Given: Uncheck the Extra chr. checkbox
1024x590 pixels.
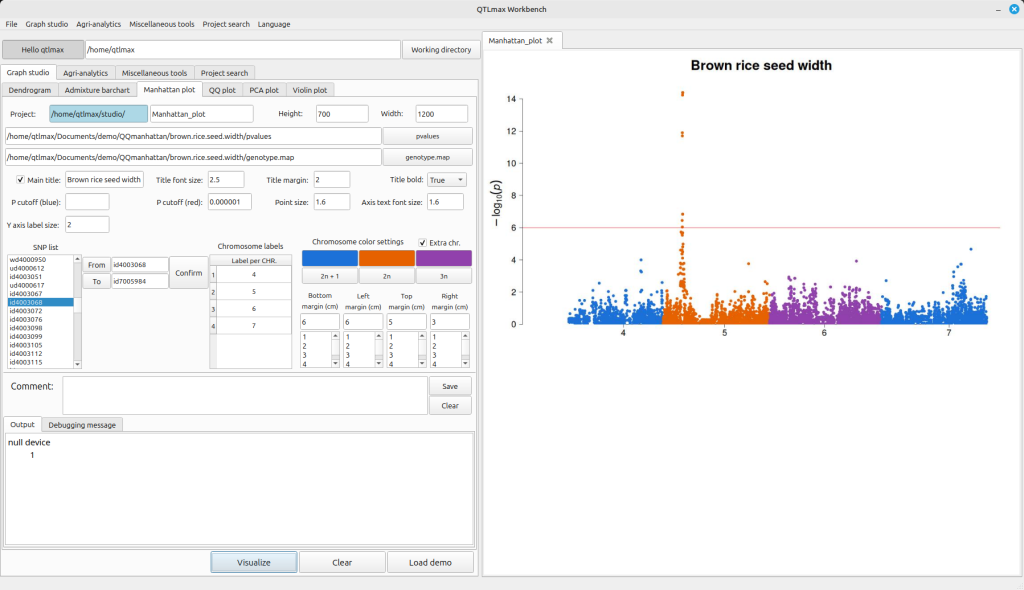Looking at the screenshot, I should 423,242.
